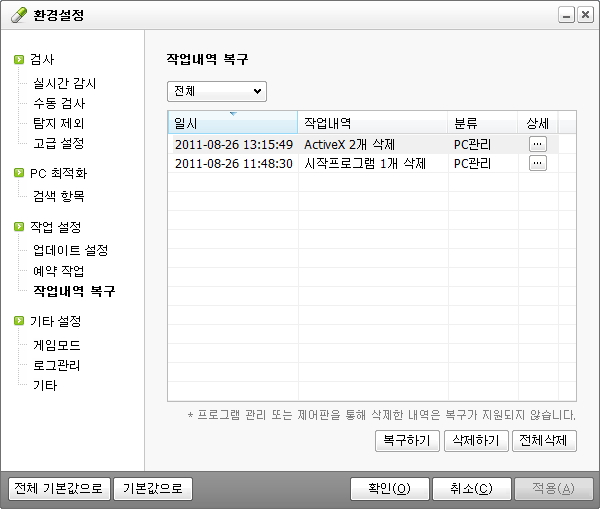
Task: Open the 전체 filter dropdown
Action: click(216, 91)
